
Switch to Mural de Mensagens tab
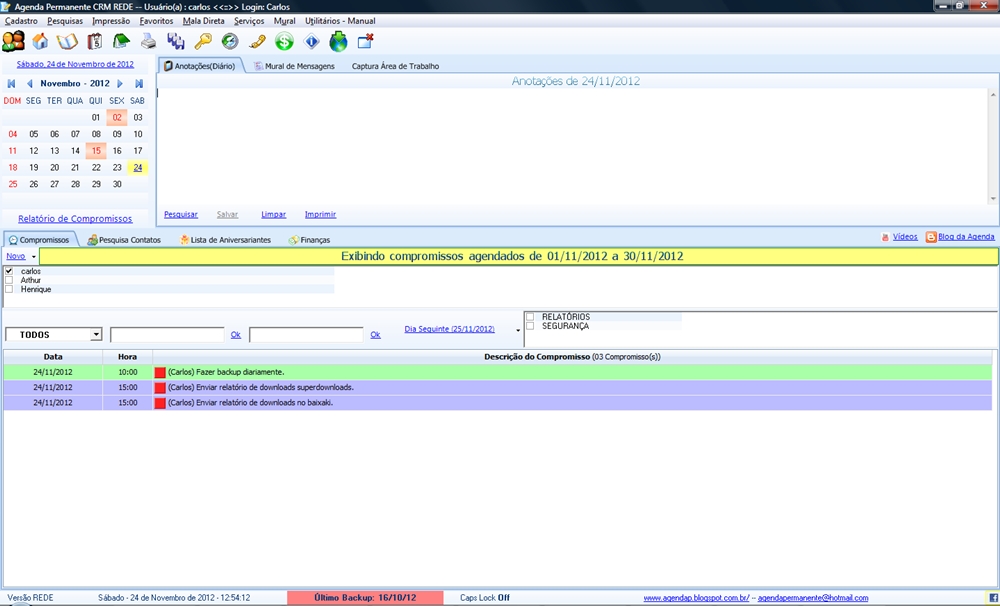pos(294,66)
